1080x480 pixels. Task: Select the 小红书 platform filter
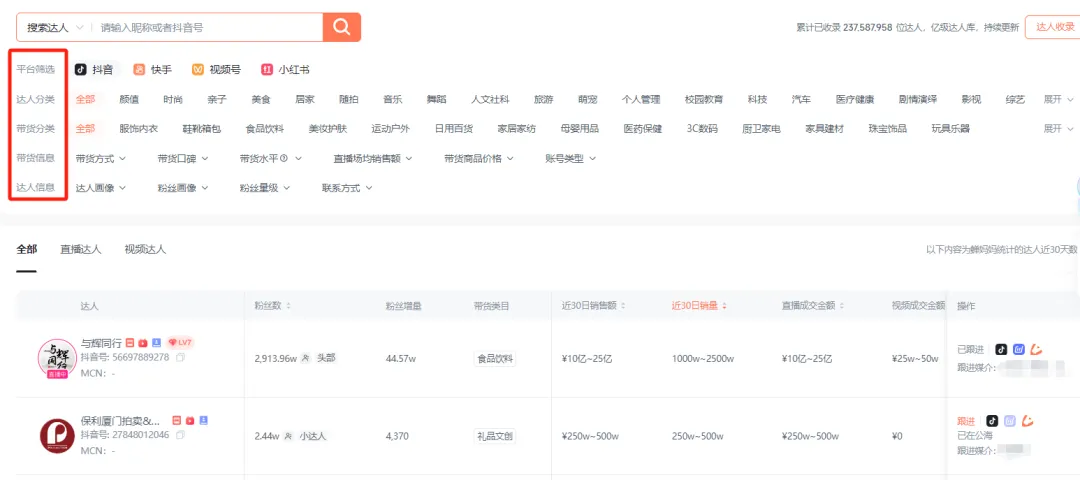click(x=285, y=70)
